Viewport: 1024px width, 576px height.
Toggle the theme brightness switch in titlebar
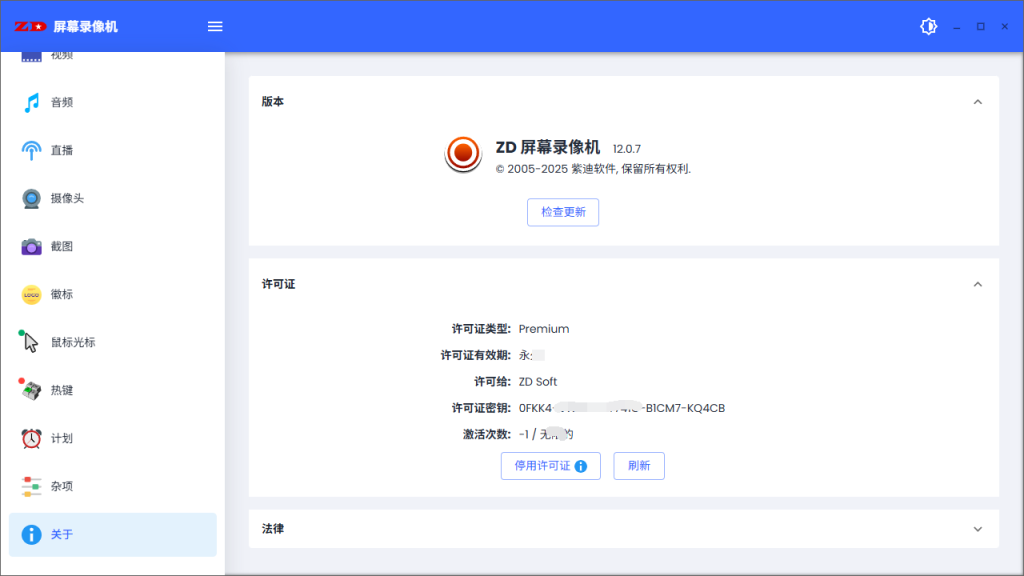click(x=928, y=26)
